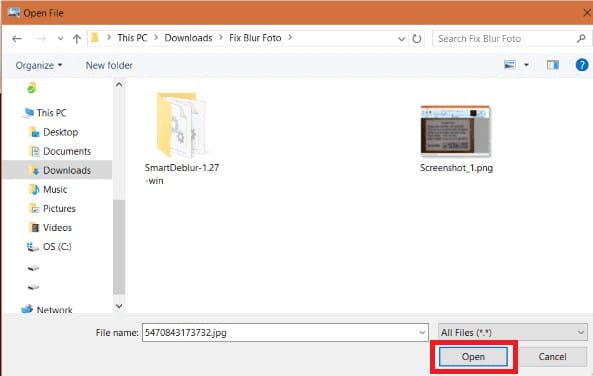The width and height of the screenshot is (593, 376).
Task: Refresh the Fix Blur Foto folder
Action: pyautogui.click(x=416, y=39)
